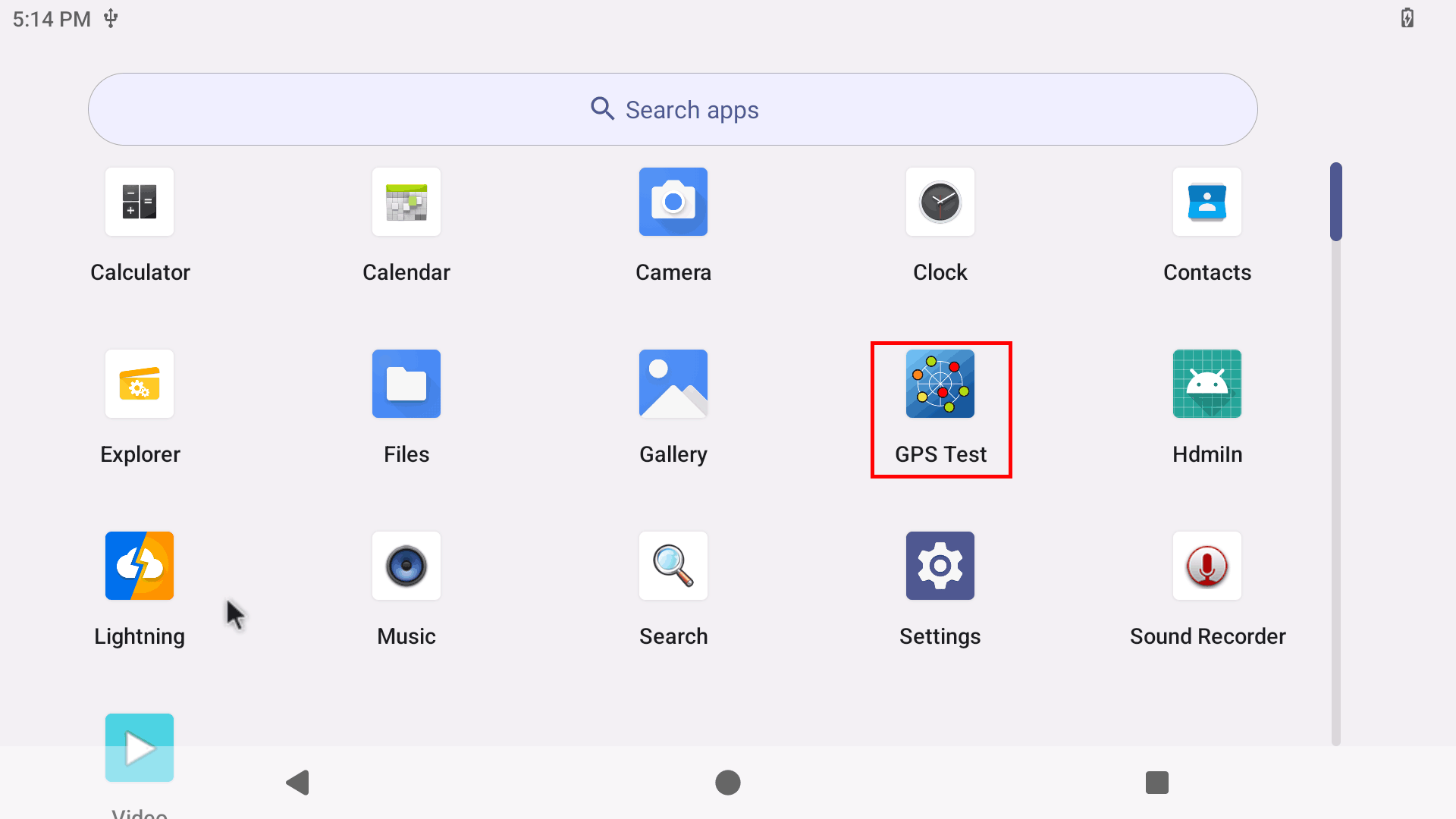Start the Music player
This screenshot has height=819, width=1456.
406,566
